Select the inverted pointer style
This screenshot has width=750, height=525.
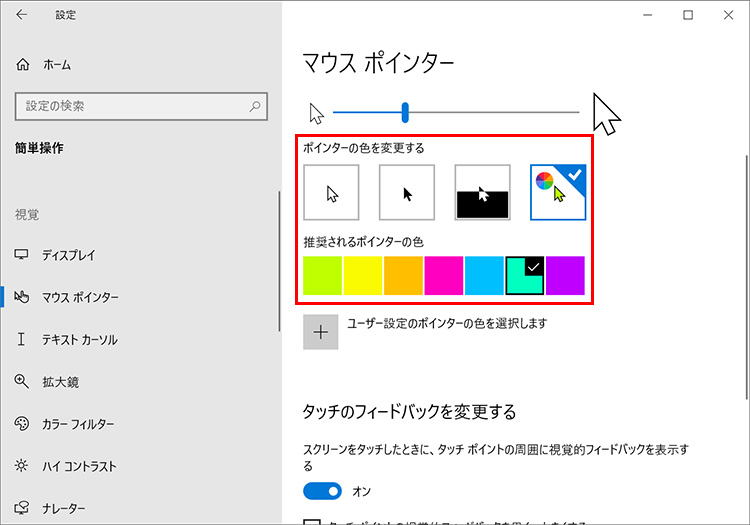click(x=483, y=193)
